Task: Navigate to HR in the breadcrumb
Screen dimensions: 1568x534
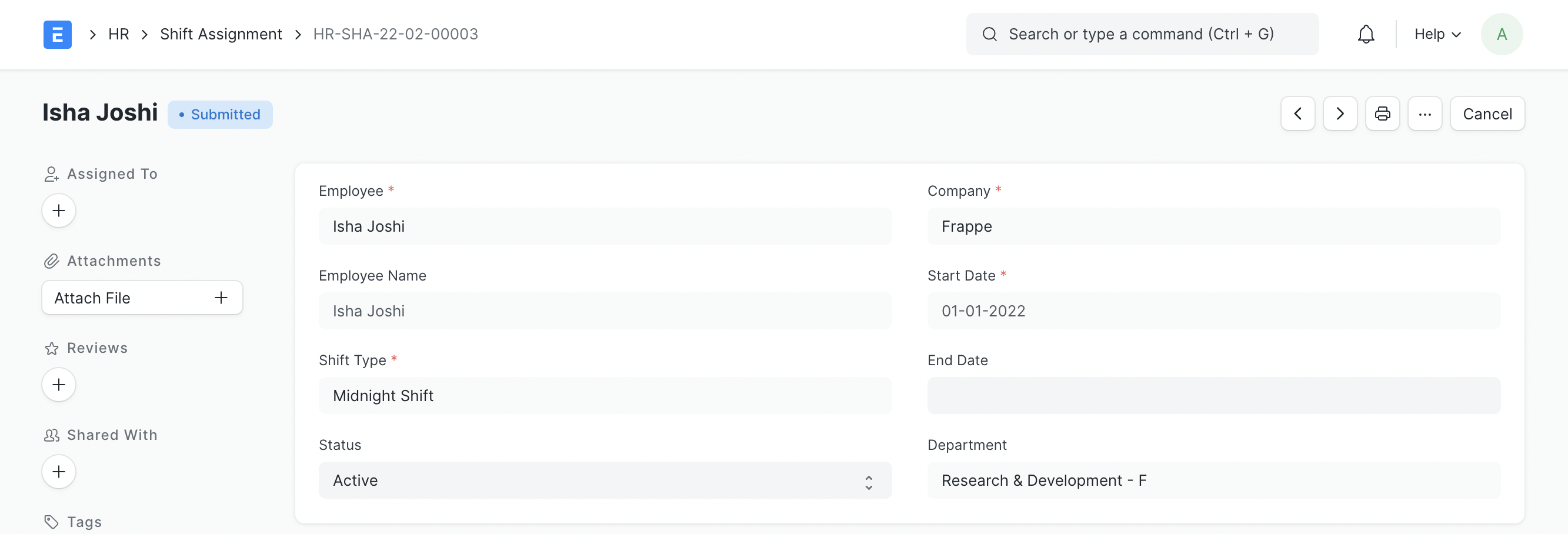Action: click(x=119, y=34)
